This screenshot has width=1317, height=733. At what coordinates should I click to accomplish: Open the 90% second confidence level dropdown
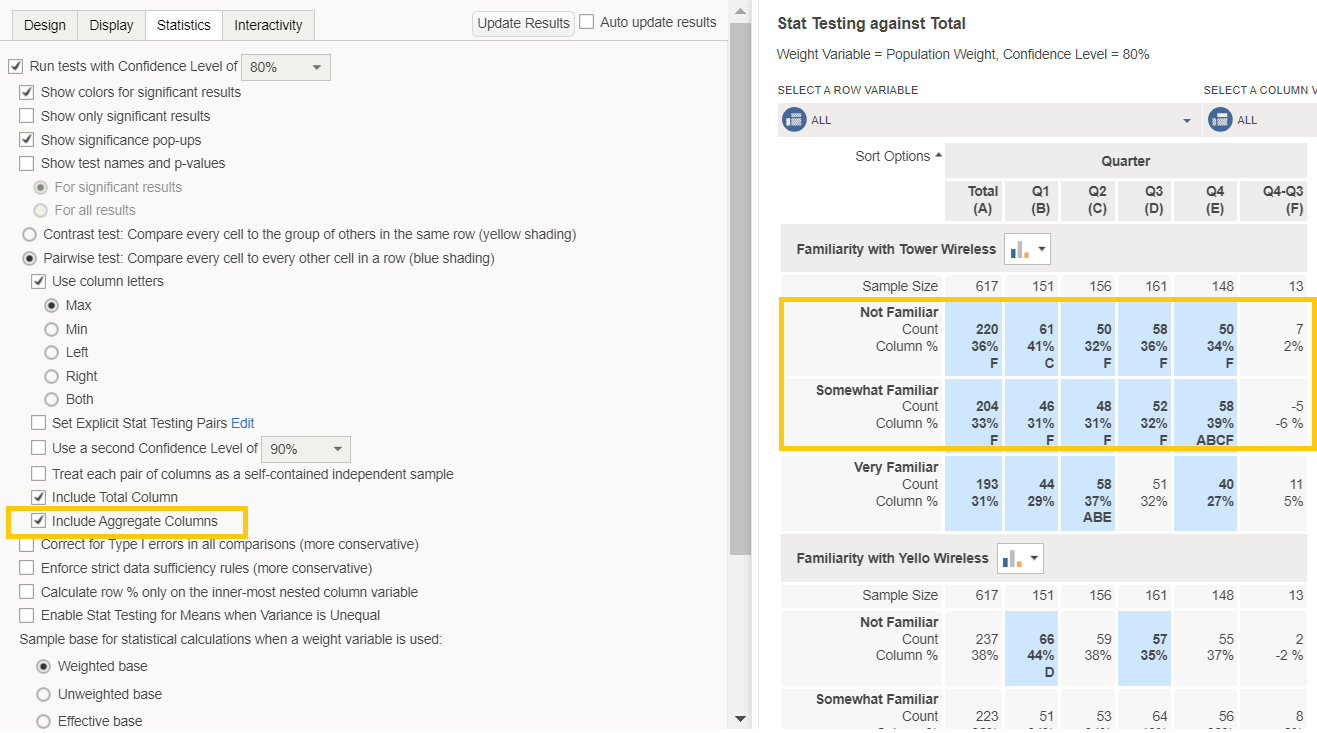(305, 449)
